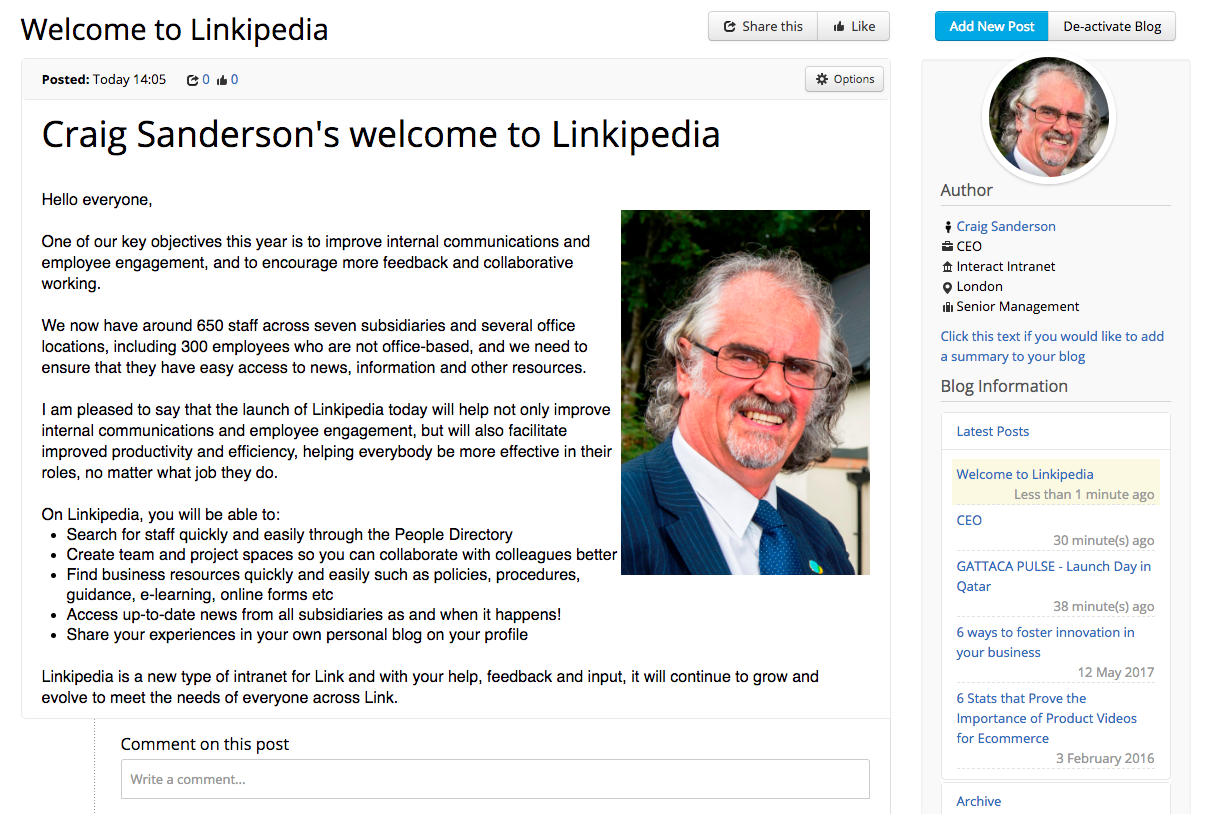Click Add New Post

pyautogui.click(x=991, y=26)
